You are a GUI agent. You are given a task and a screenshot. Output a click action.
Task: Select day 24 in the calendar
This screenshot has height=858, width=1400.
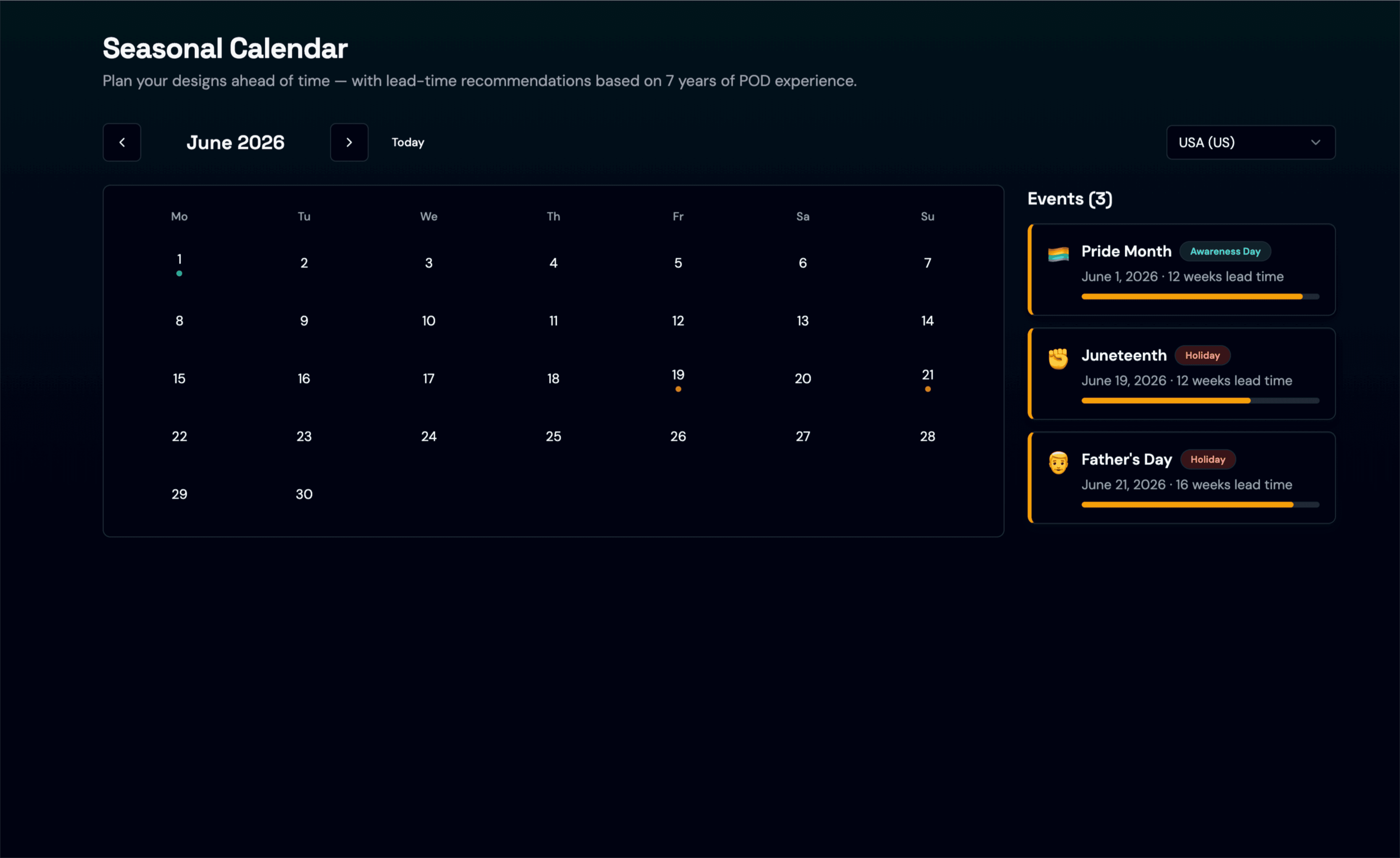pos(428,436)
